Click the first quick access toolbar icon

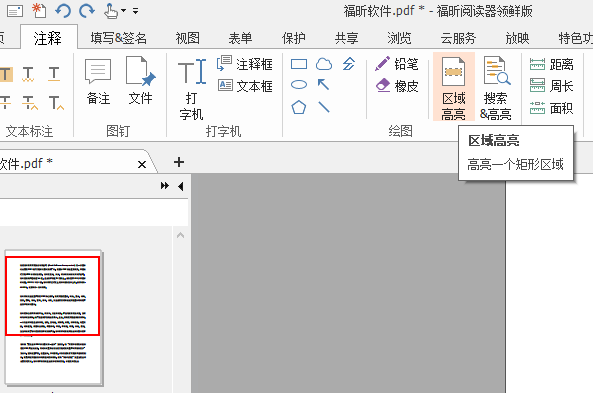tap(16, 11)
